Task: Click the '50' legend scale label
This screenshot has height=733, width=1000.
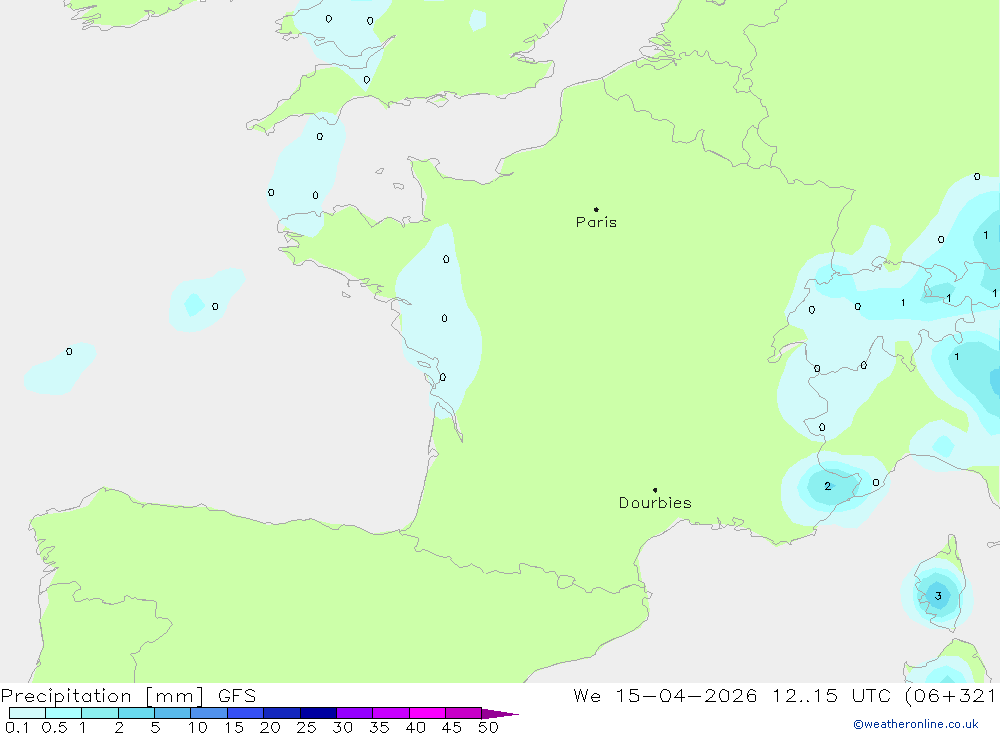Action: [488, 727]
